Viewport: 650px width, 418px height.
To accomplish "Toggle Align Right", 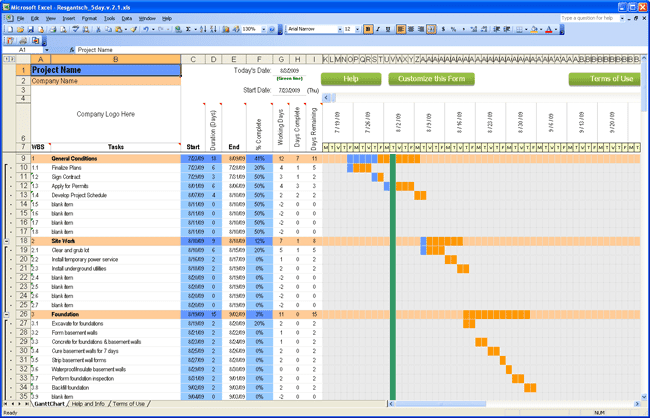I will point(421,29).
